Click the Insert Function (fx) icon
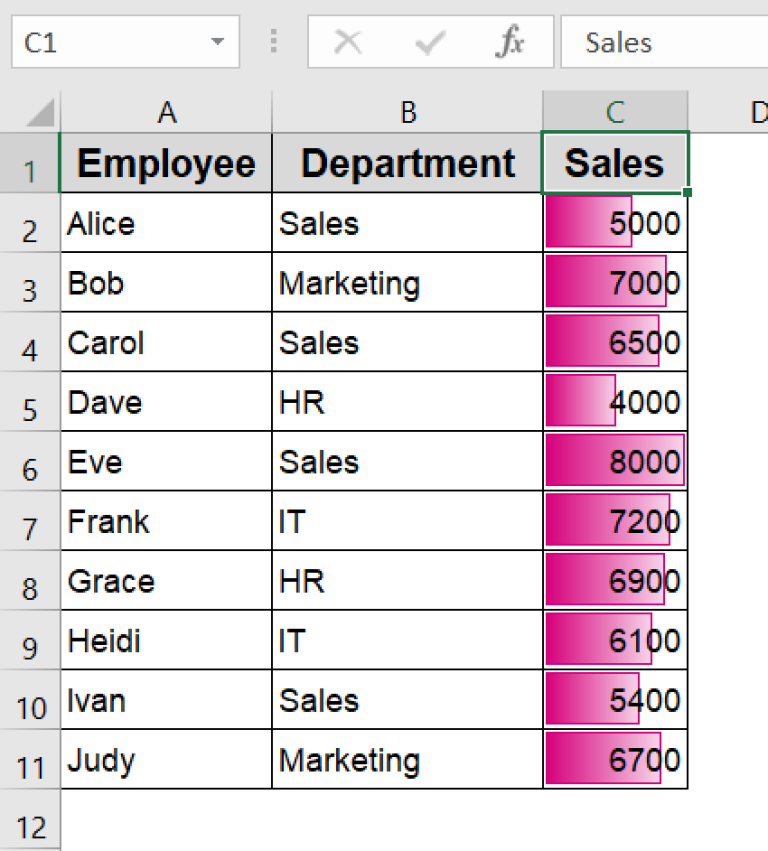Screen dimensions: 768x851 (512, 42)
